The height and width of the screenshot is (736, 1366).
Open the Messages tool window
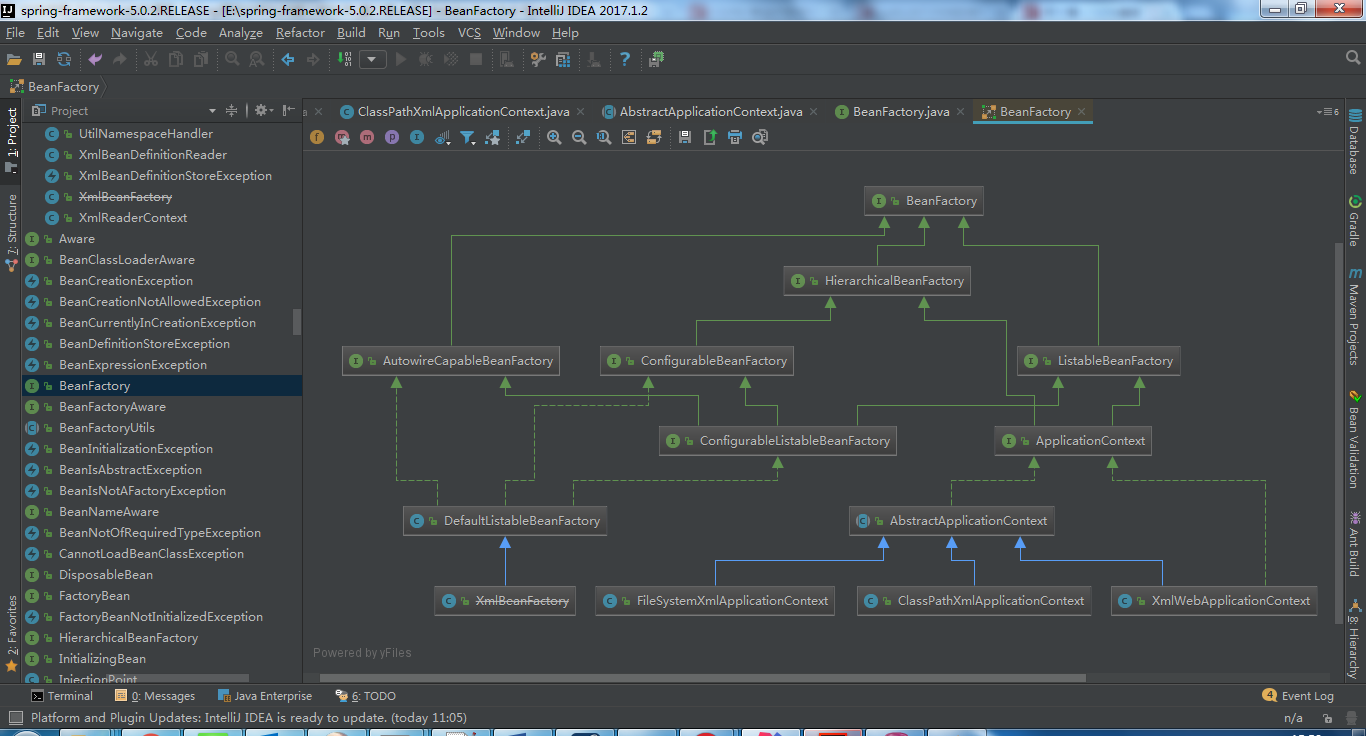coord(155,696)
